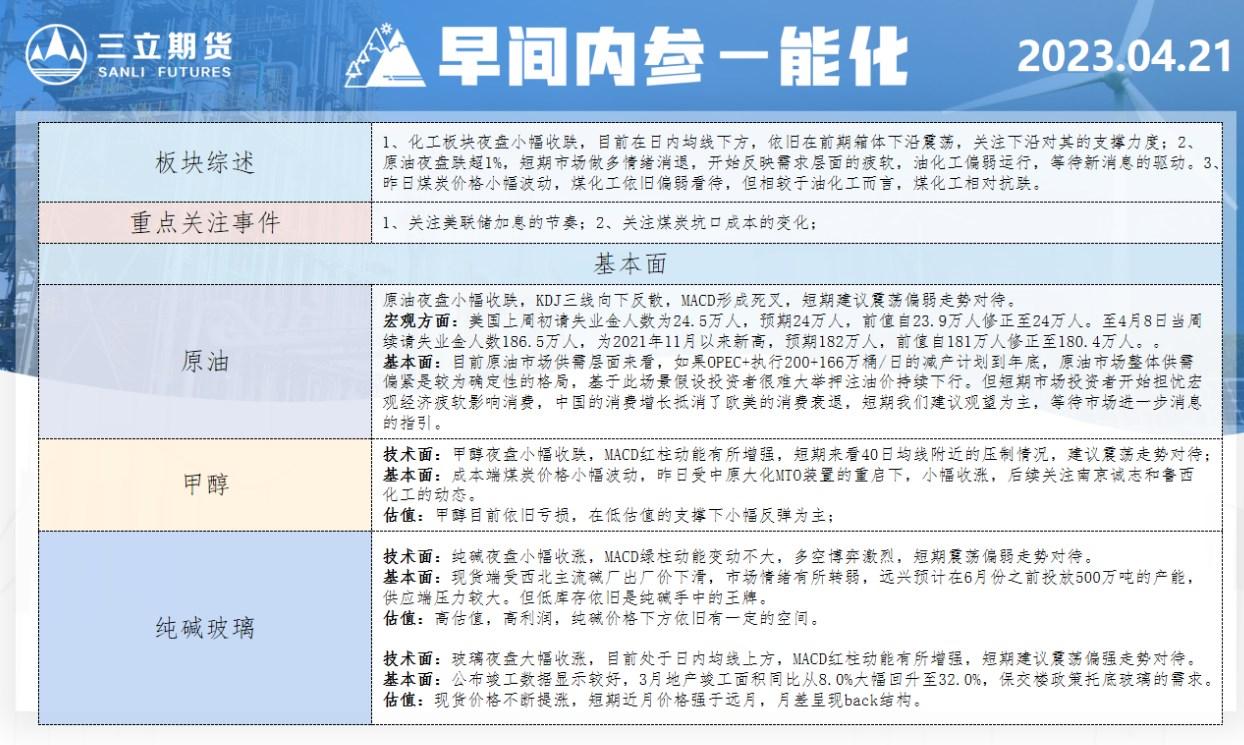
Task: Click the SANLI FUTURES English subtitle
Action: pos(164,72)
